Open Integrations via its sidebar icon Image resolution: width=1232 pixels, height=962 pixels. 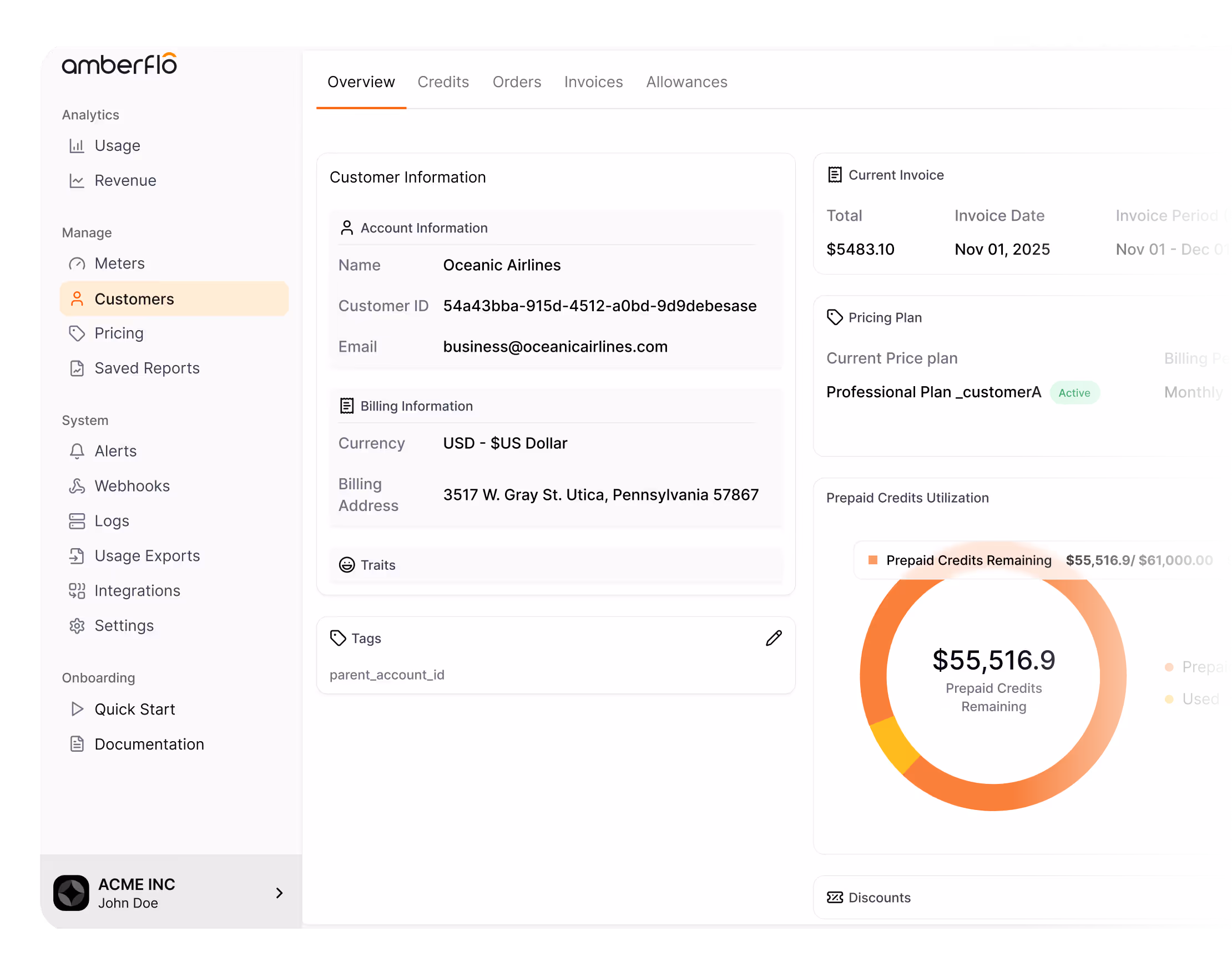tap(77, 591)
